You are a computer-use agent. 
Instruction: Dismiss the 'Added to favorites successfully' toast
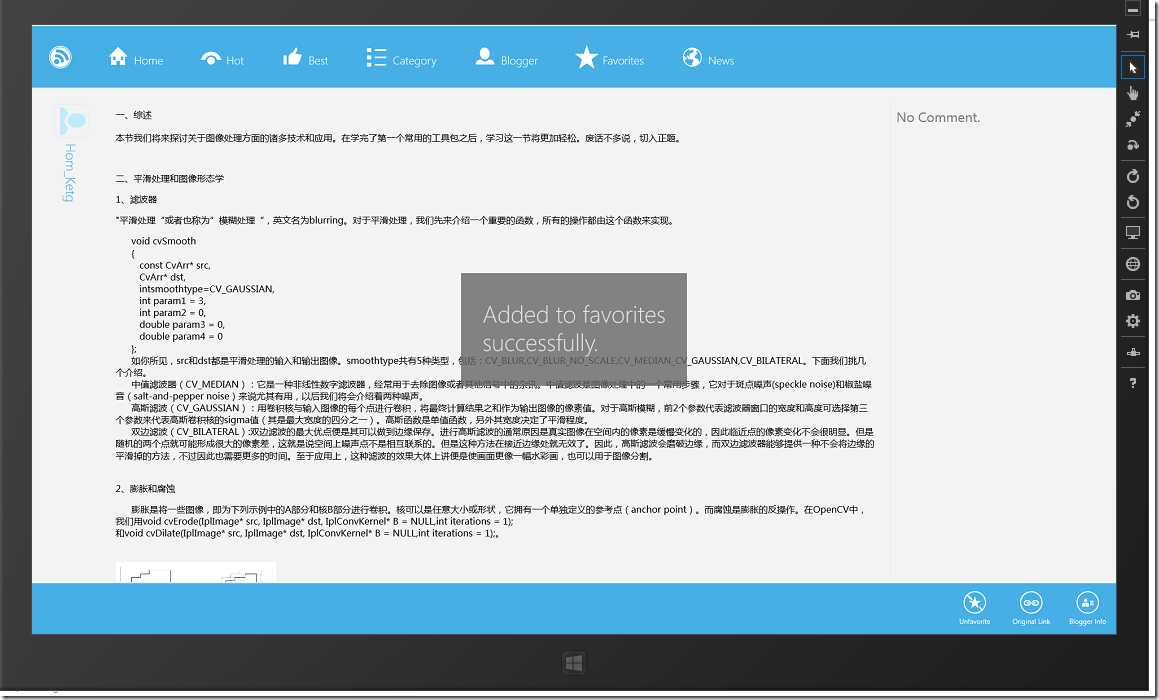point(574,329)
